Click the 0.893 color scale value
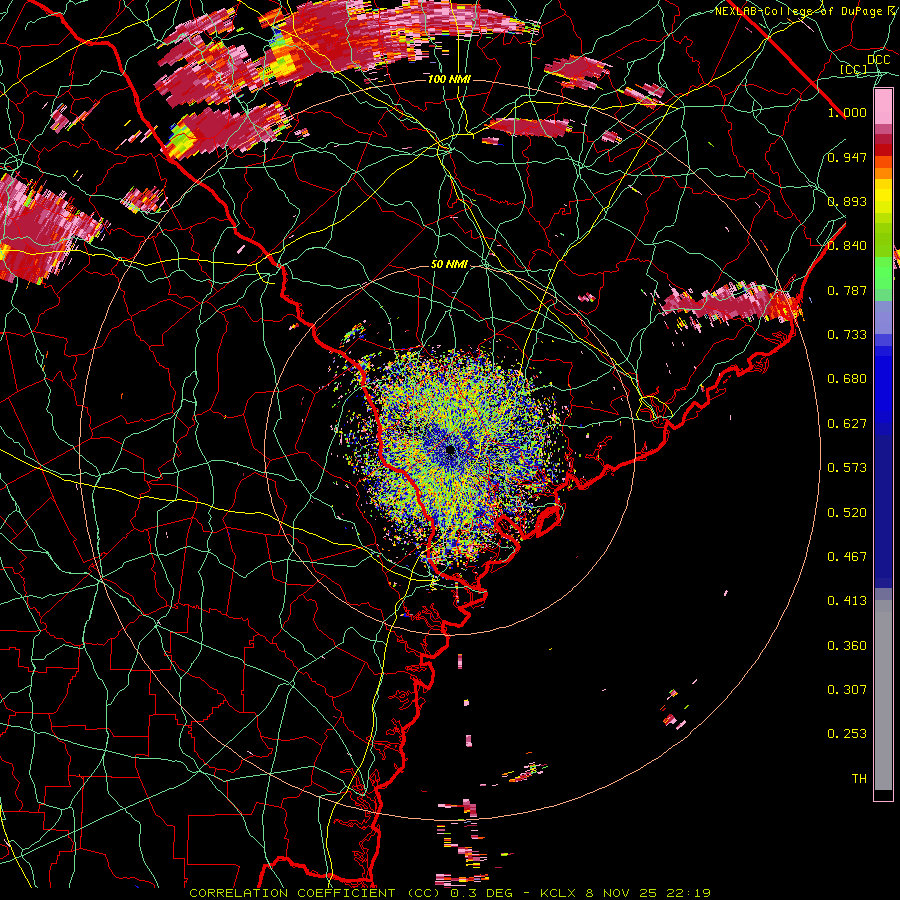Viewport: 900px width, 900px height. tap(847, 201)
